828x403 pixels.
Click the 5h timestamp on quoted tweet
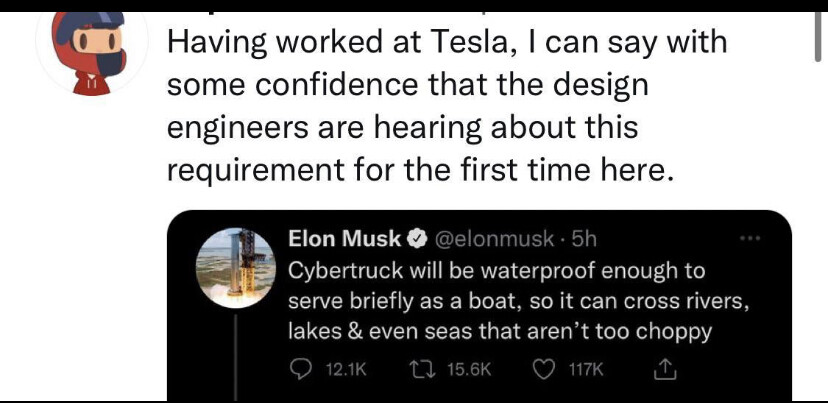pyautogui.click(x=581, y=240)
